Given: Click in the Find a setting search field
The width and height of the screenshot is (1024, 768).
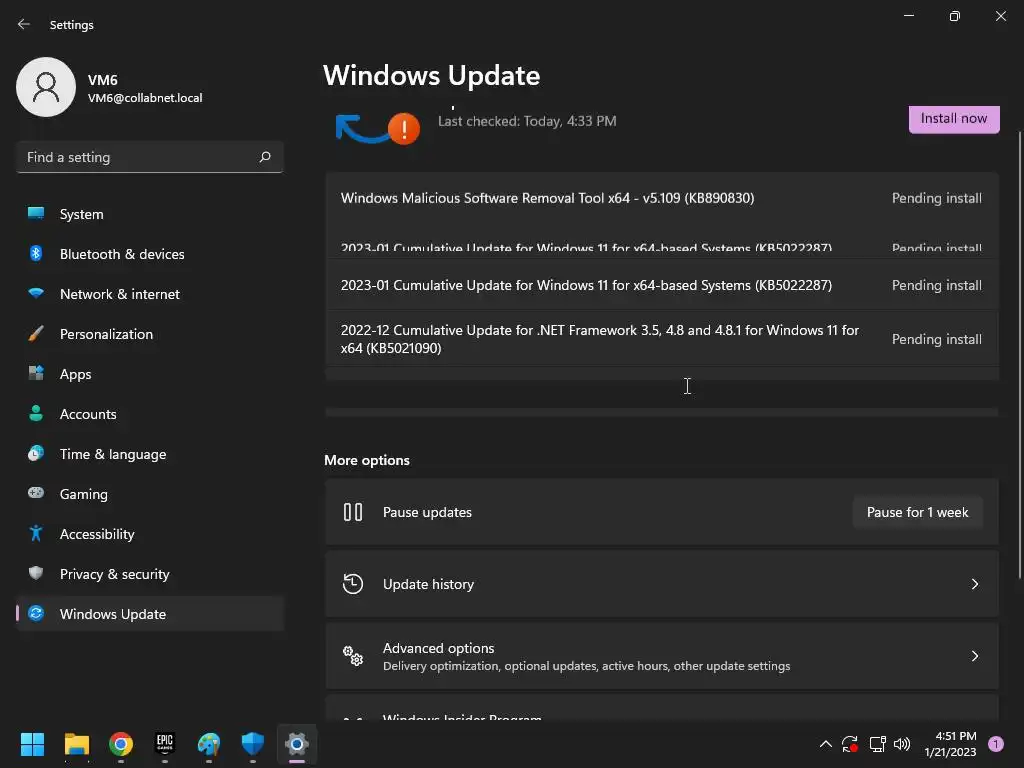Looking at the screenshot, I should pos(150,157).
